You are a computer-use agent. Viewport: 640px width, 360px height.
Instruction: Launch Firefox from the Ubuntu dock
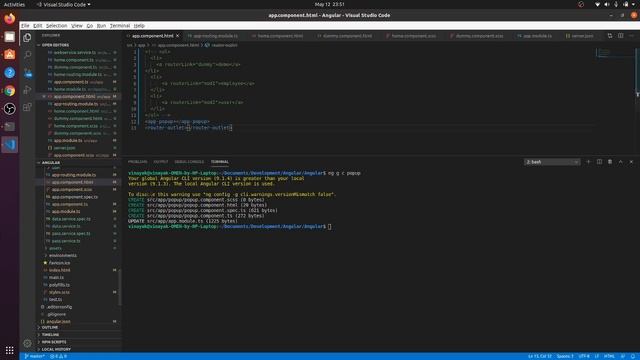tap(10, 19)
